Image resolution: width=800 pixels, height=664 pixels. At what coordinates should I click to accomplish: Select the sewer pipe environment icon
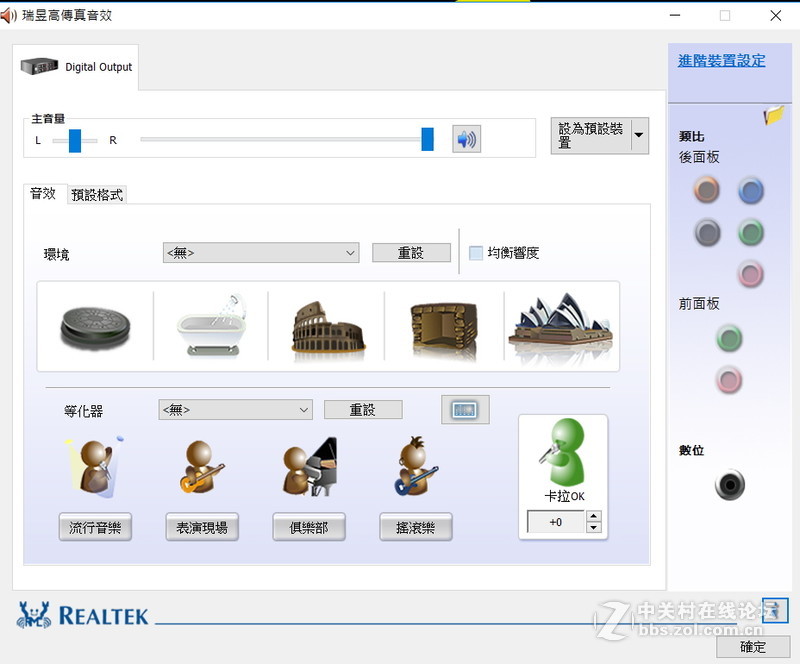(x=95, y=327)
